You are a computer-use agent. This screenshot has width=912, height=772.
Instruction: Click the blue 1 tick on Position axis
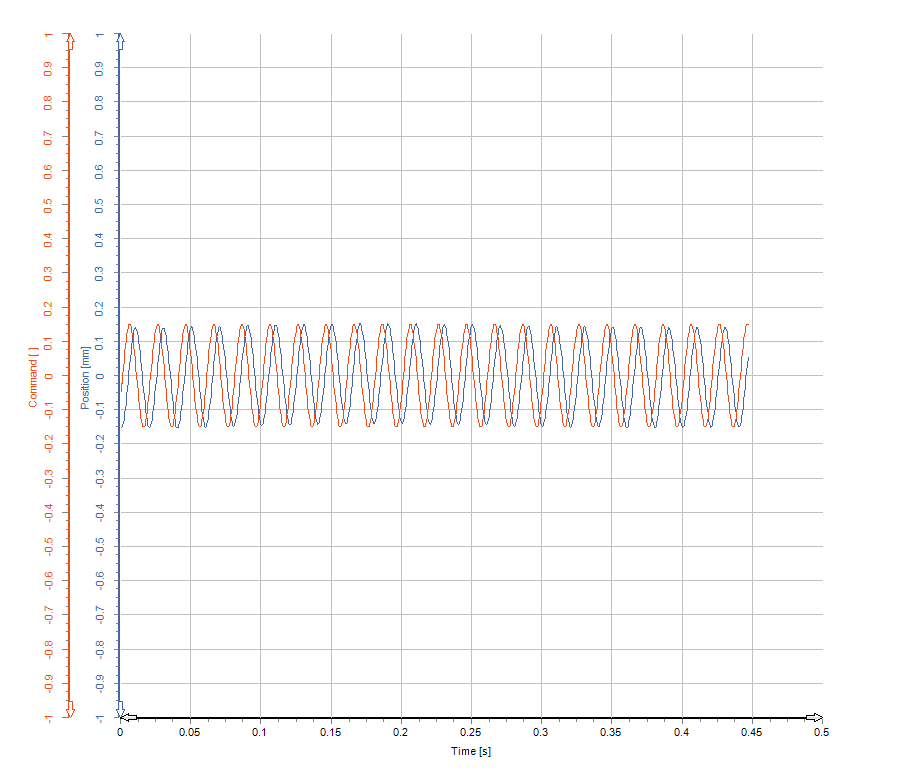click(x=99, y=35)
